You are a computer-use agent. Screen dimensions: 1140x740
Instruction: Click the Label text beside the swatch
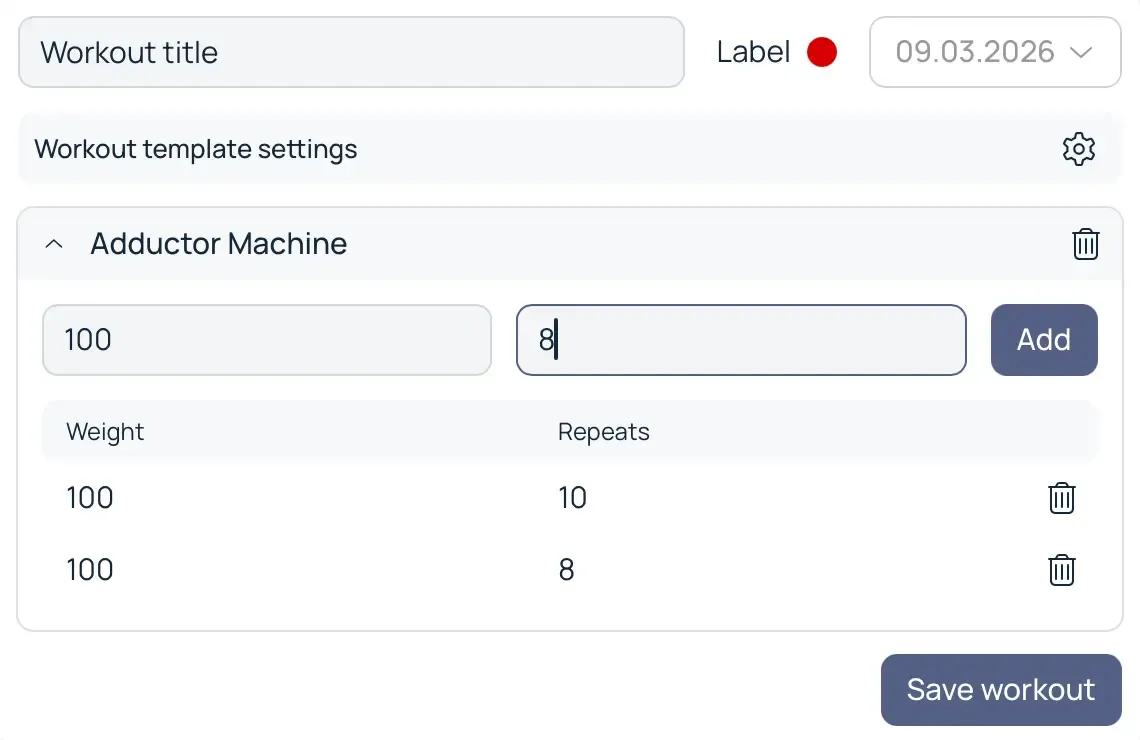tap(753, 52)
